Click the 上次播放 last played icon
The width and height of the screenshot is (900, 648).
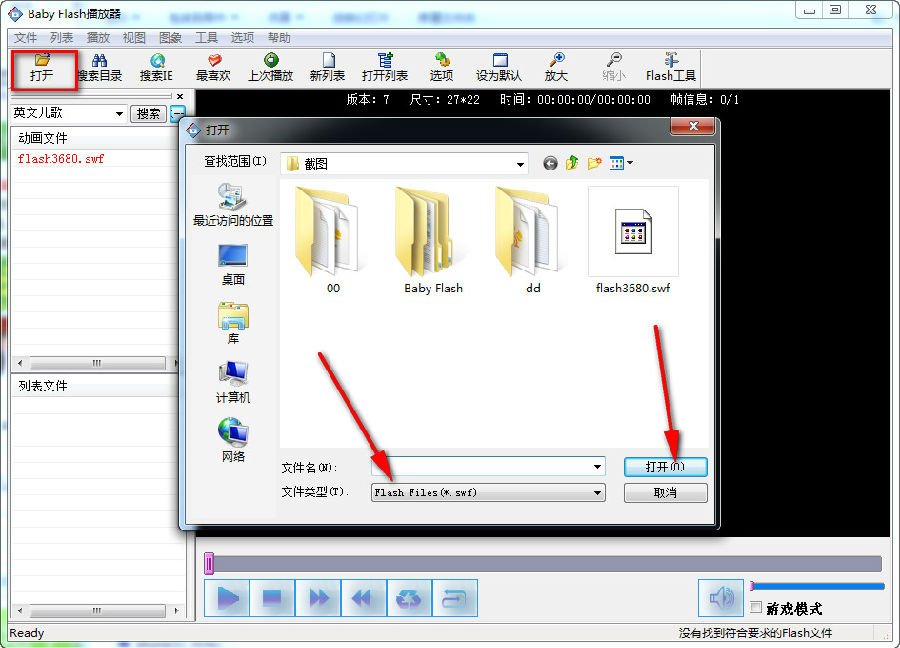click(270, 68)
